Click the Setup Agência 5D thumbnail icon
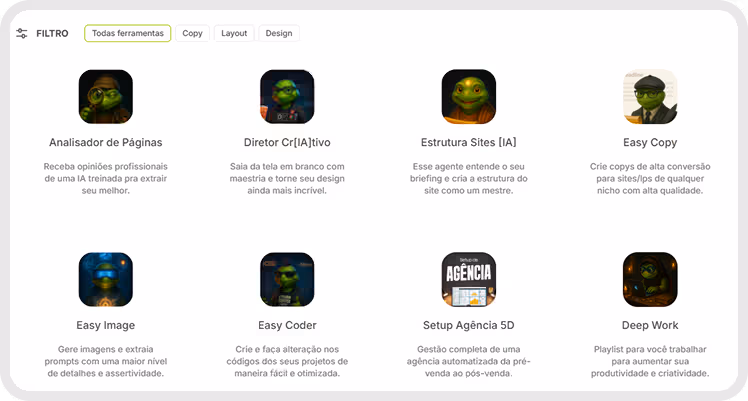Viewport: 748px width, 401px height. click(468, 279)
